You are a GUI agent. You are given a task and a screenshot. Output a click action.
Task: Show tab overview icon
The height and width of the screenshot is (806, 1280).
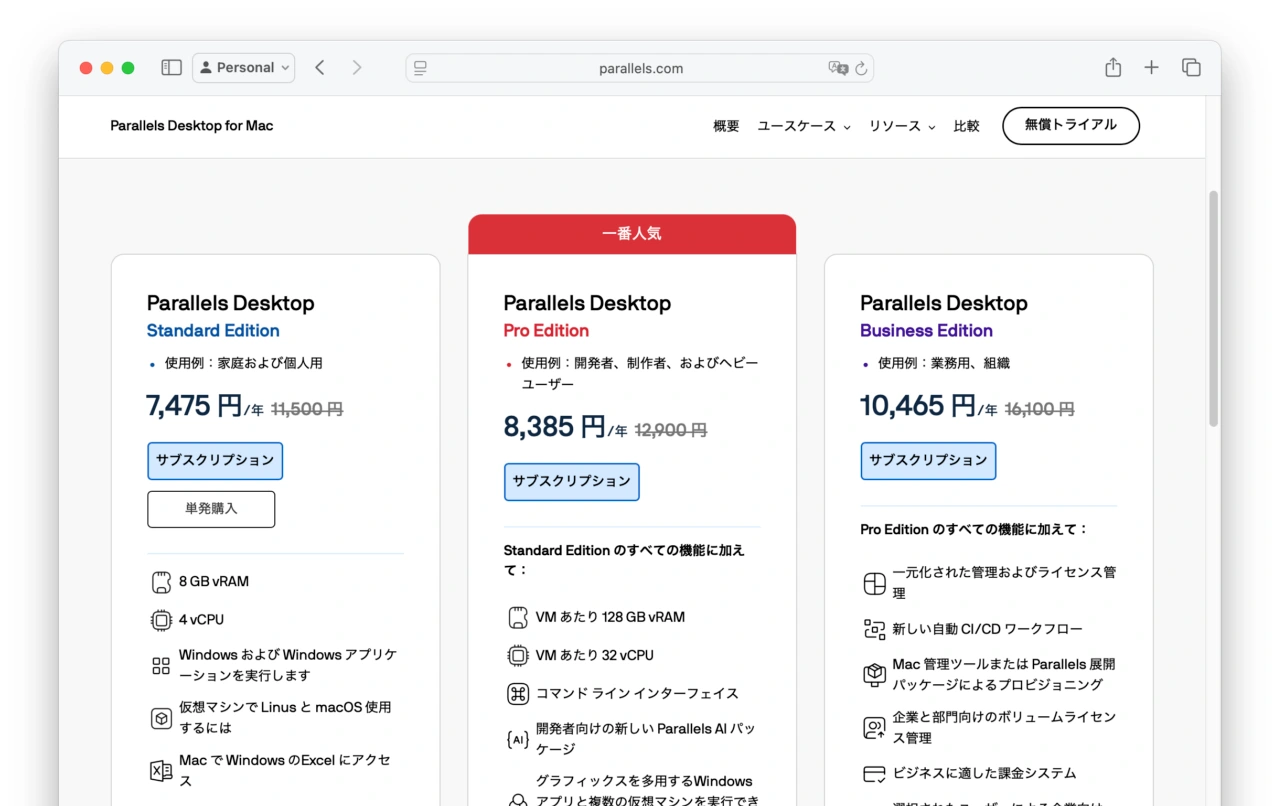1191,68
